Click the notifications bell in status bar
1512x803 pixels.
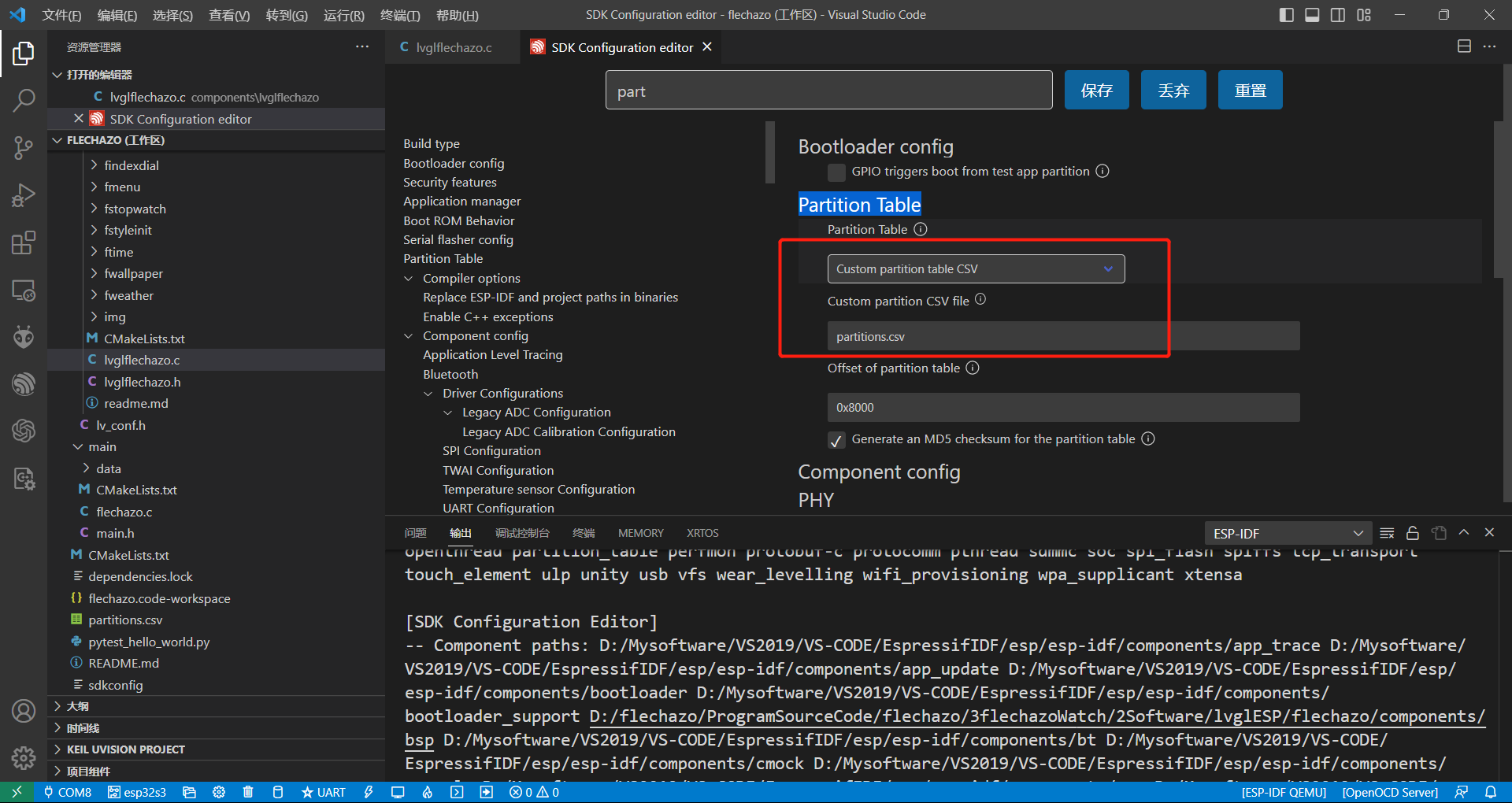pyautogui.click(x=1490, y=792)
